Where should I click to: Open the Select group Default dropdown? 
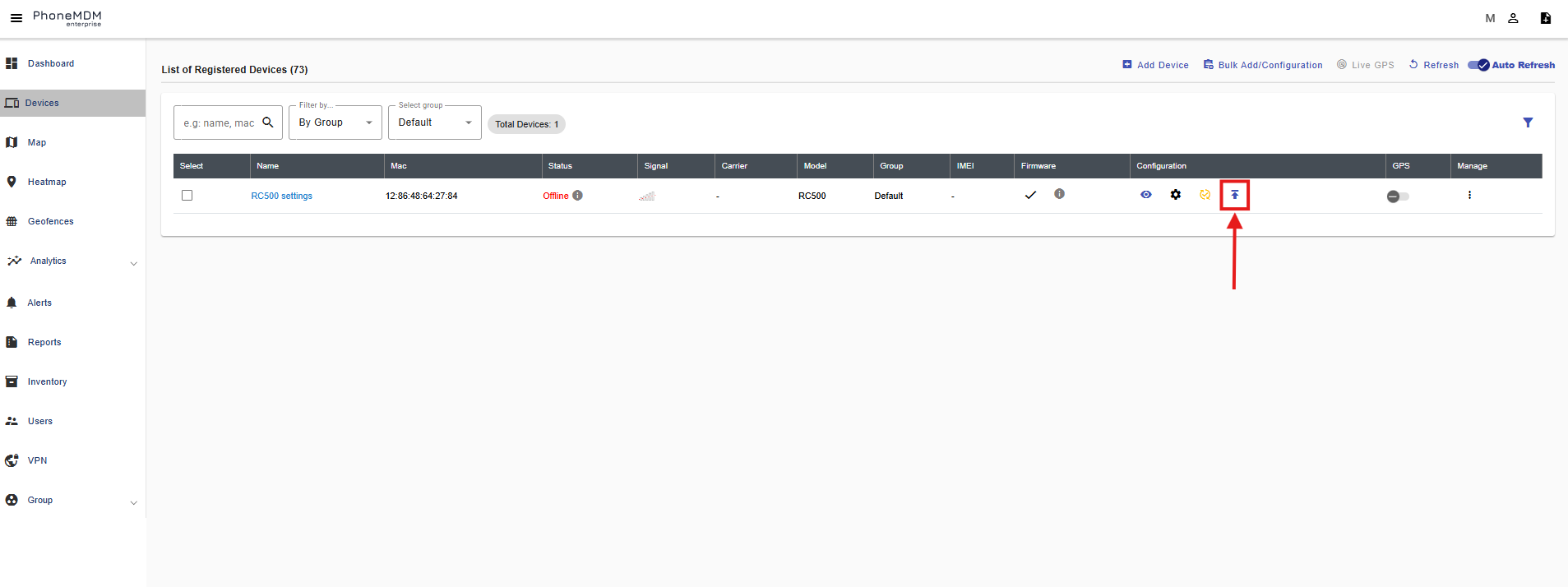[x=434, y=122]
